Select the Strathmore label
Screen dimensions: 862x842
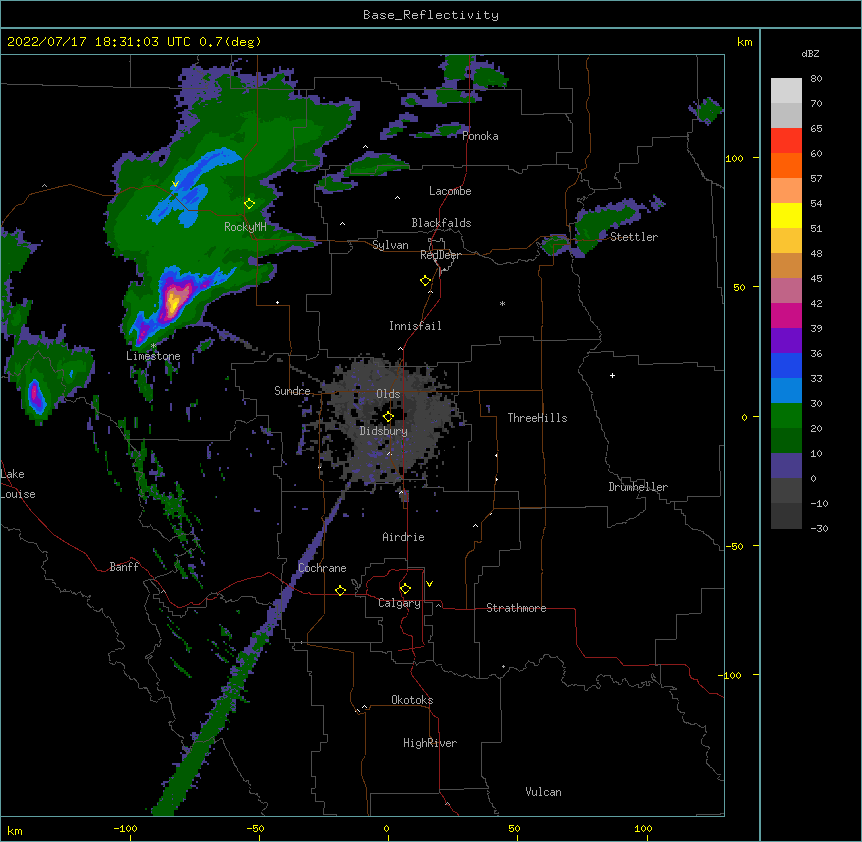click(516, 608)
